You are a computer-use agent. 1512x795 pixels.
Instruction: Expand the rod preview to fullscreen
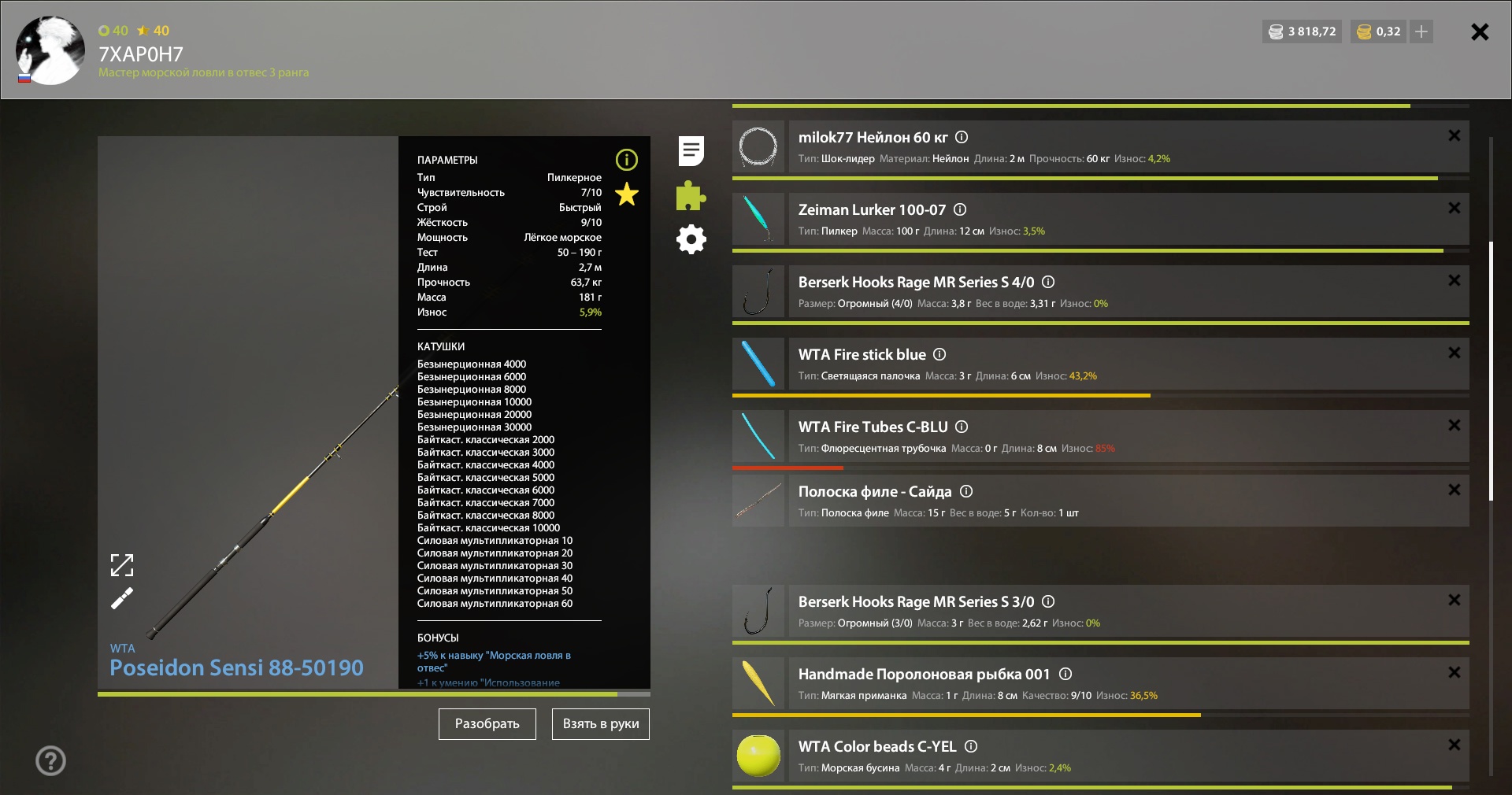pos(122,565)
